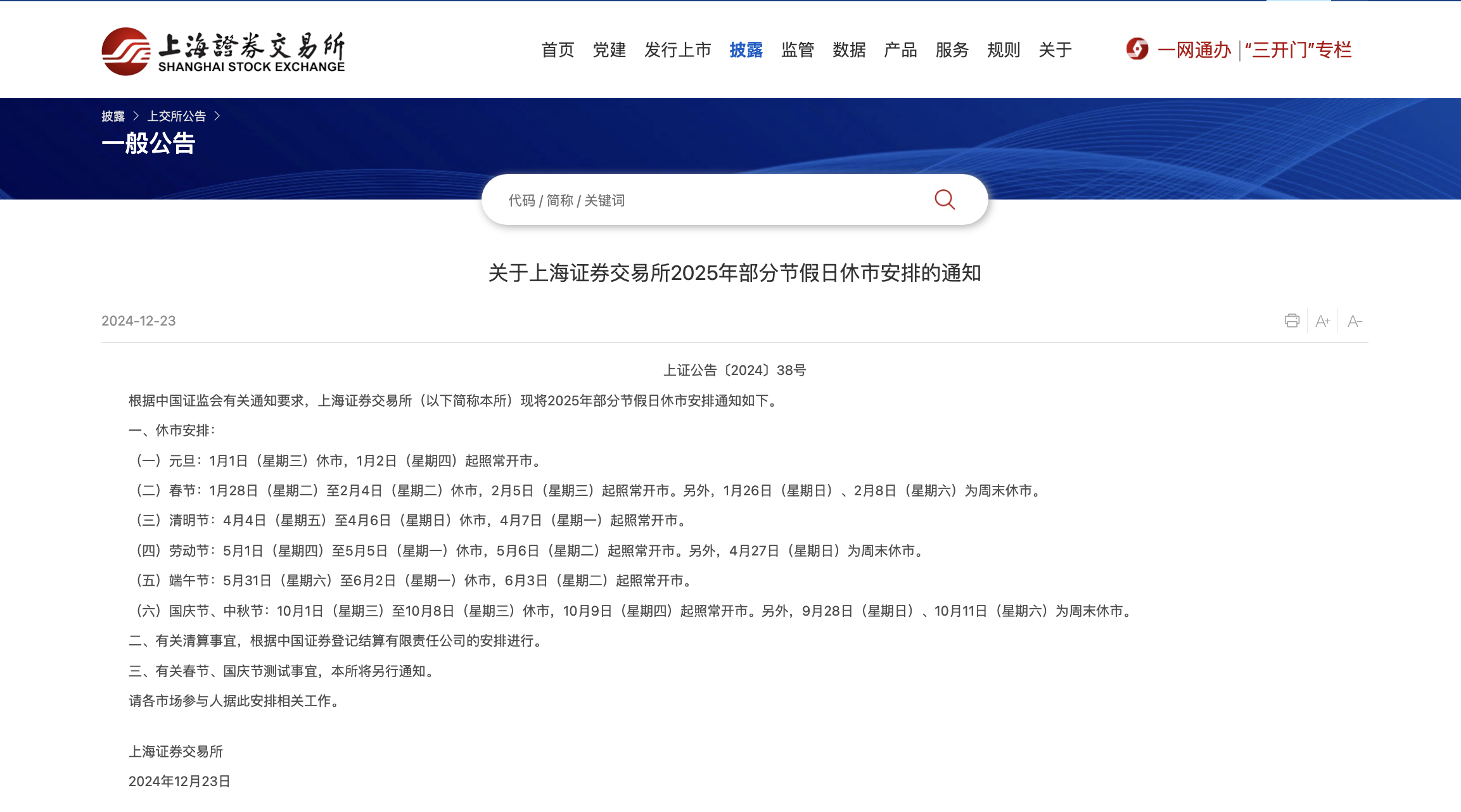Expand the 监管 navigation menu

797,49
